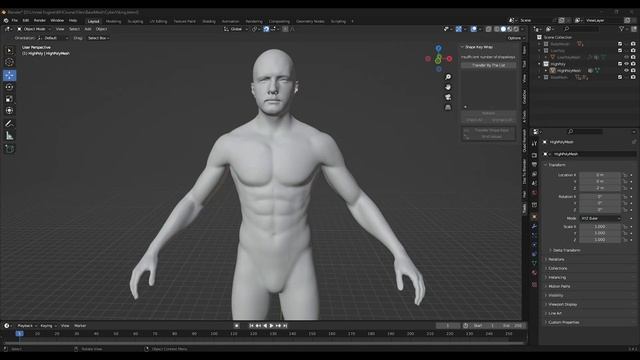Toggle exclude checkbox of LowPoly collection

[x=620, y=51]
